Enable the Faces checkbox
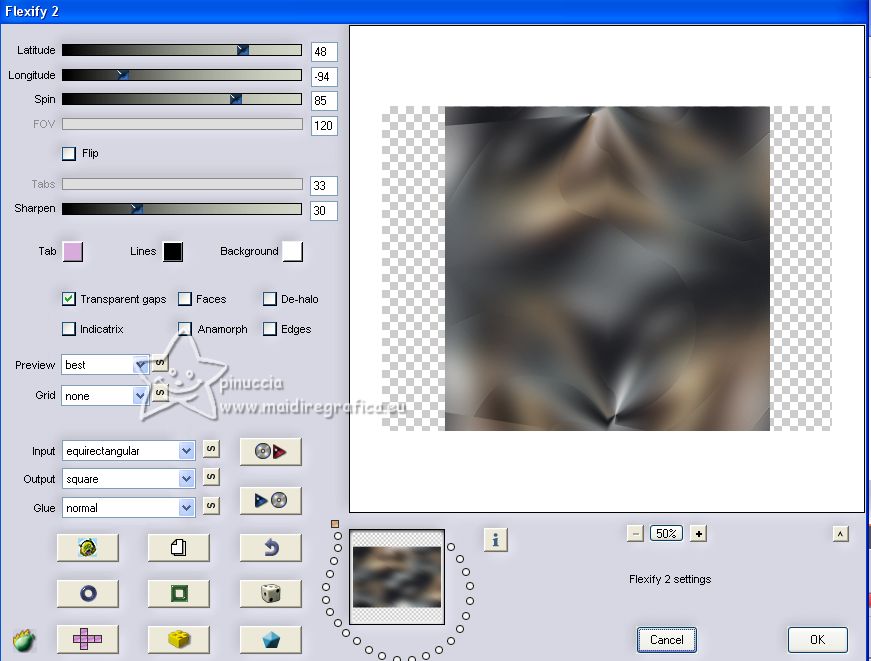Image resolution: width=871 pixels, height=661 pixels. 185,299
